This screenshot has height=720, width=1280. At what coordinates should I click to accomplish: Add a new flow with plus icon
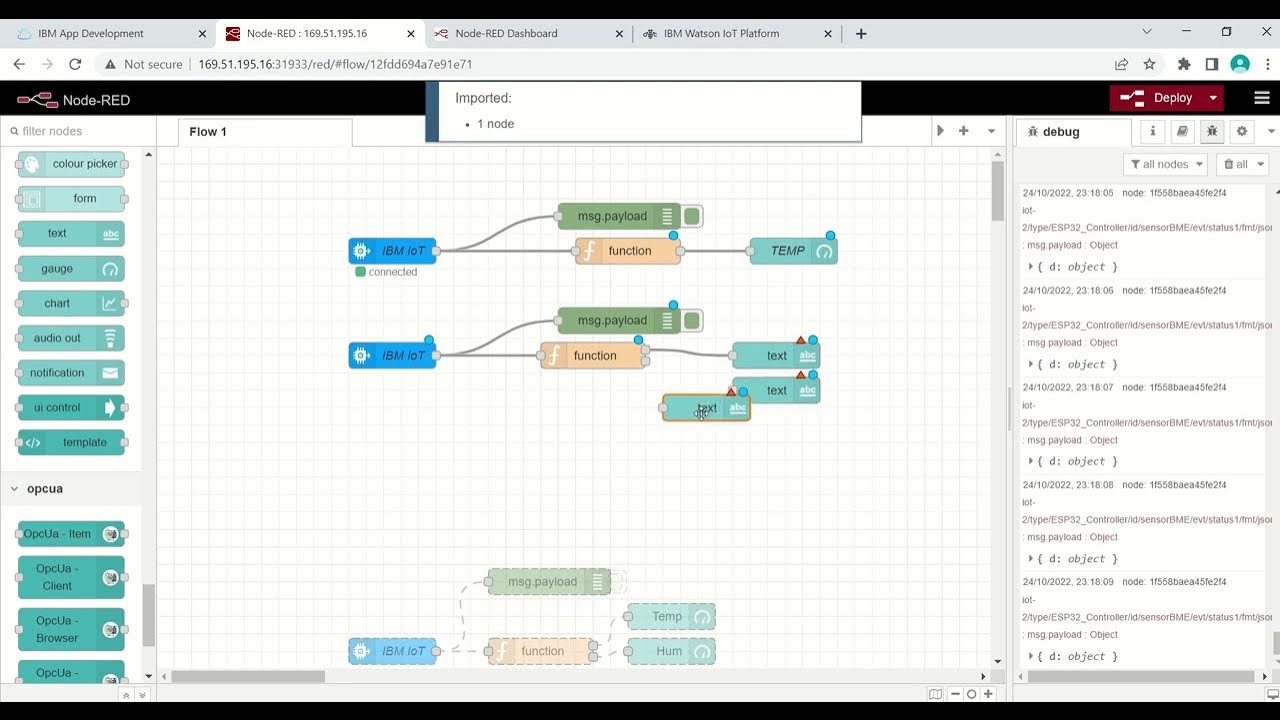pos(964,131)
